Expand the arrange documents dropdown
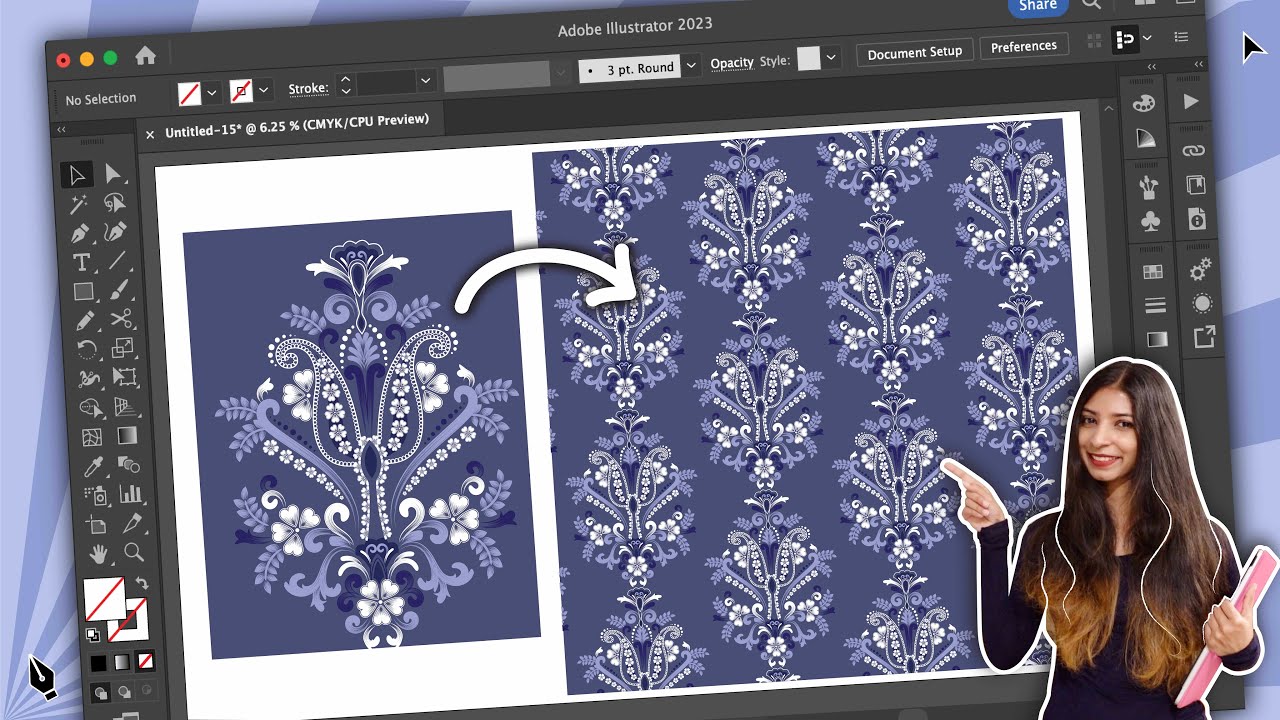Screen dimensions: 1280x720 point(1147,38)
